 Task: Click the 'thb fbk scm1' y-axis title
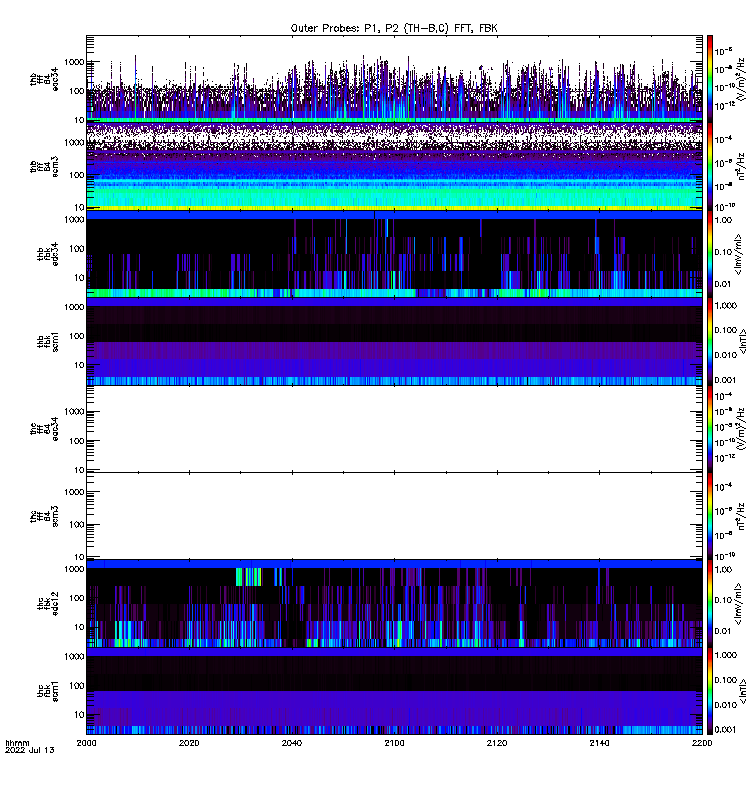48,342
